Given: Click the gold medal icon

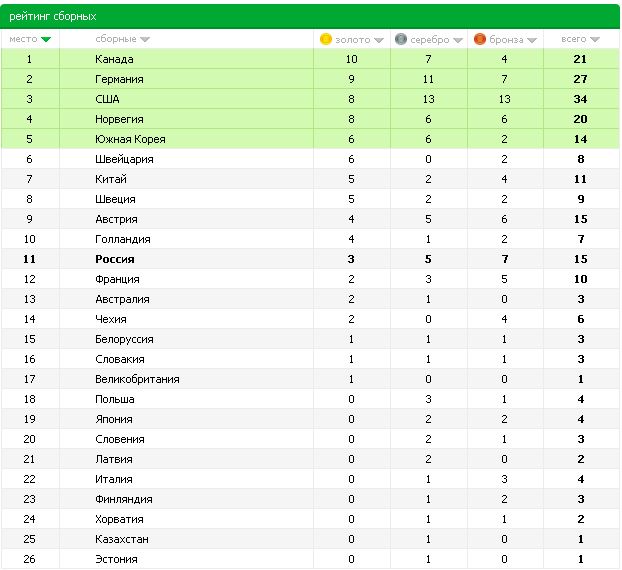Looking at the screenshot, I should coord(326,39).
